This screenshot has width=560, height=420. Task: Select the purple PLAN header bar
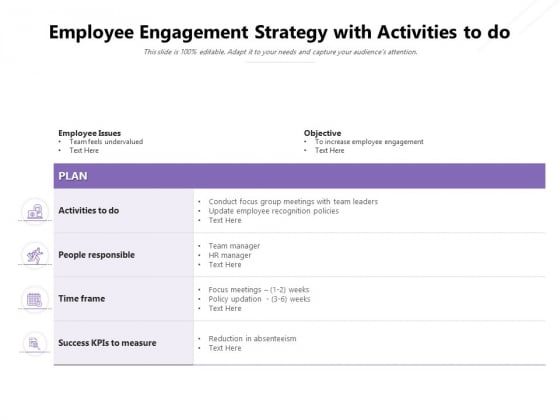pos(299,176)
